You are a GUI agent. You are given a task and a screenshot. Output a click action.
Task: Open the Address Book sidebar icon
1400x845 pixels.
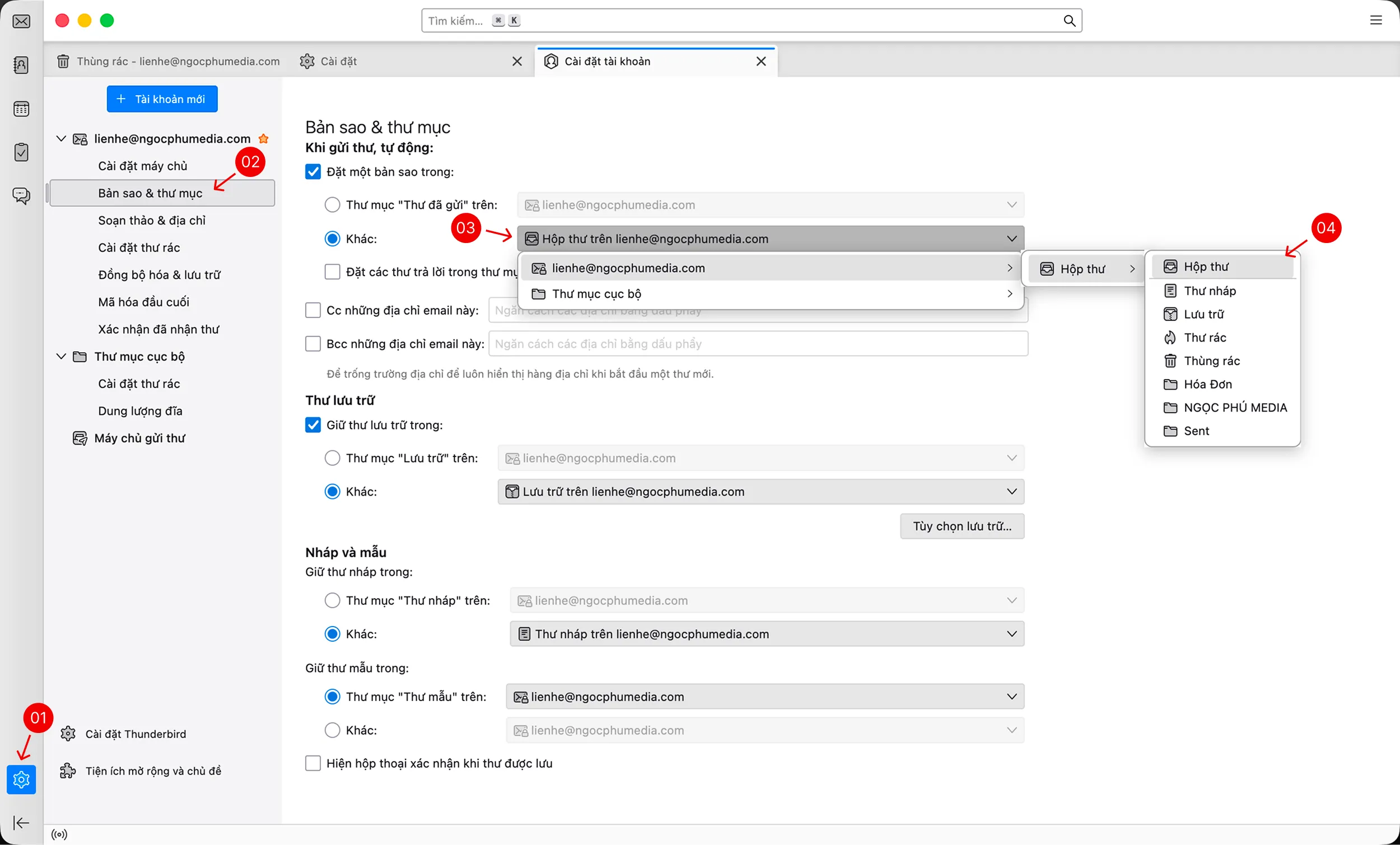click(21, 65)
